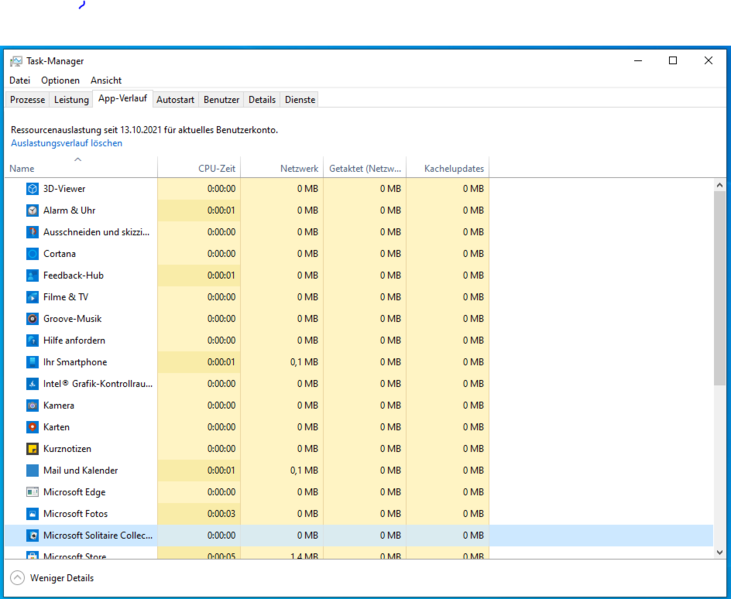Collapse view with Weniger Details chevron
This screenshot has width=731, height=599.
click(17, 578)
